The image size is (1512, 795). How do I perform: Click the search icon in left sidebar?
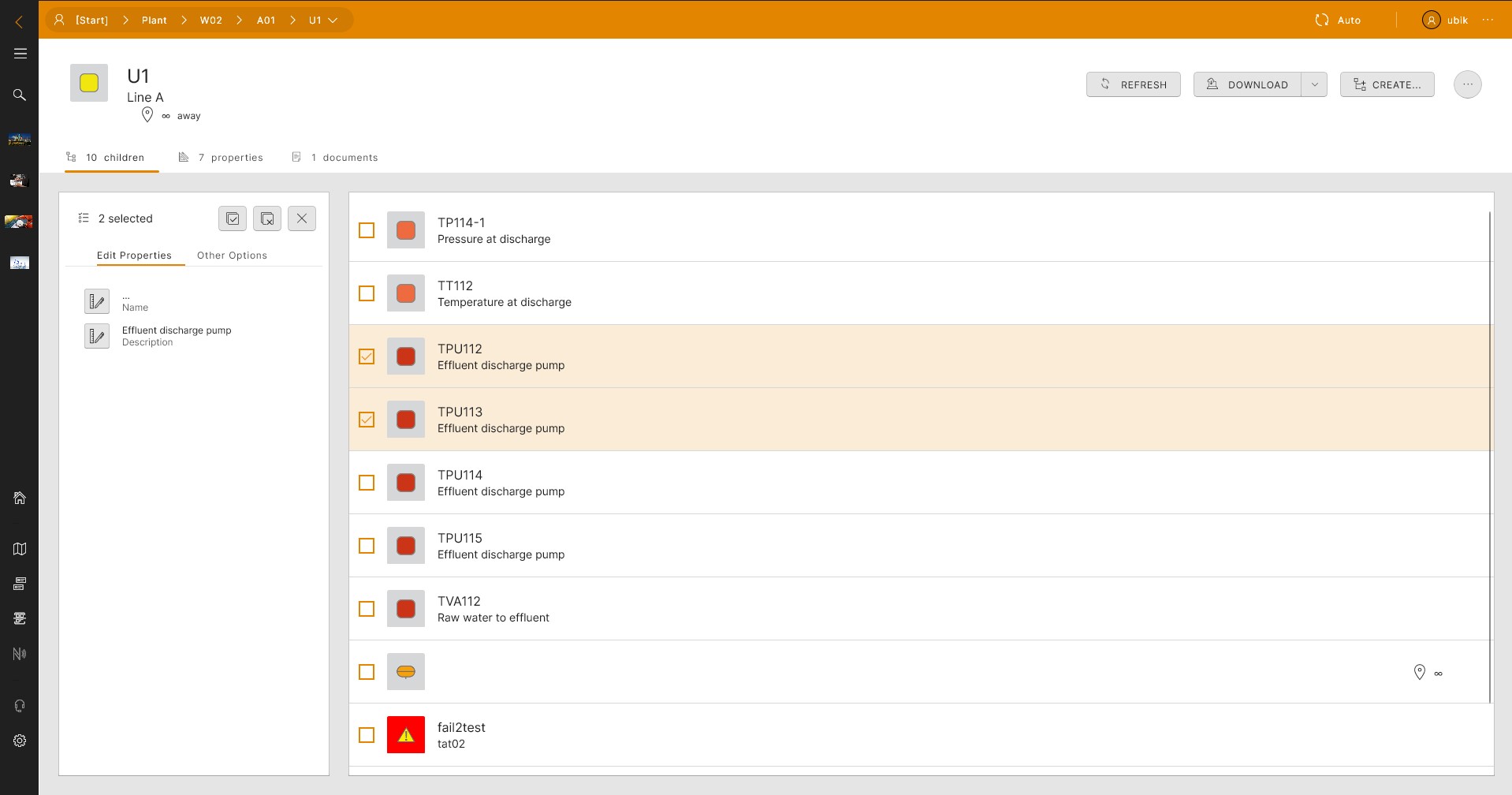(x=20, y=95)
